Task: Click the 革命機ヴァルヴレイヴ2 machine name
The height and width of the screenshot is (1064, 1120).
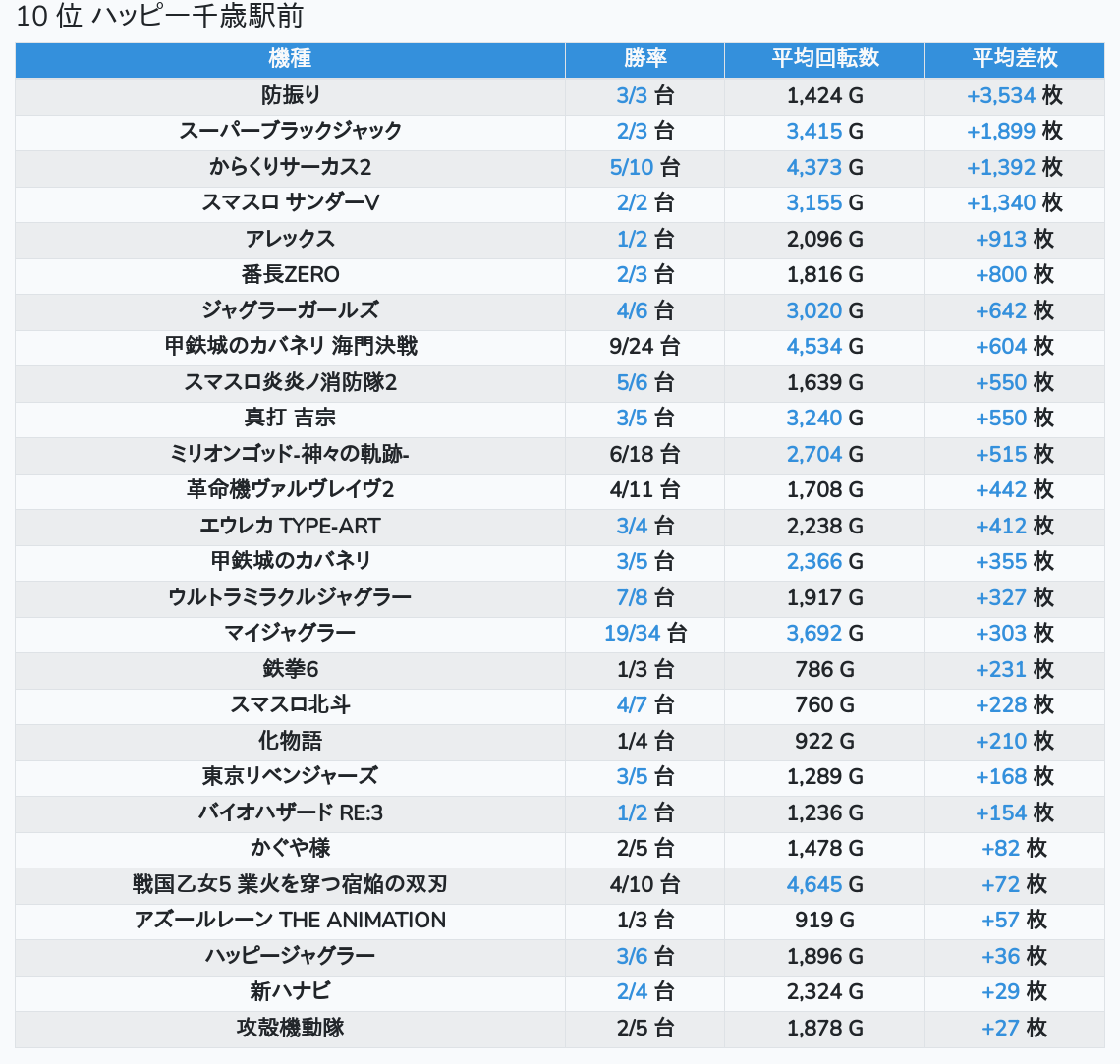Action: pos(290,490)
